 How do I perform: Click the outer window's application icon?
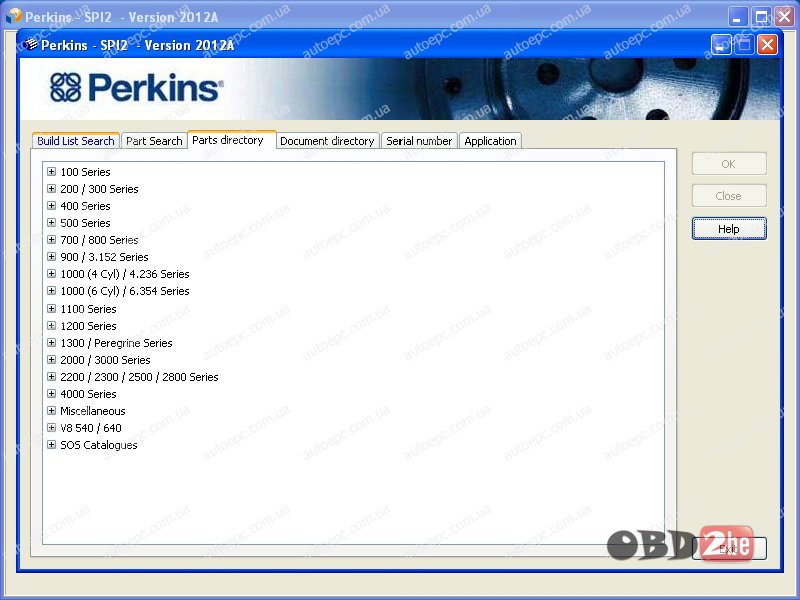coord(14,15)
